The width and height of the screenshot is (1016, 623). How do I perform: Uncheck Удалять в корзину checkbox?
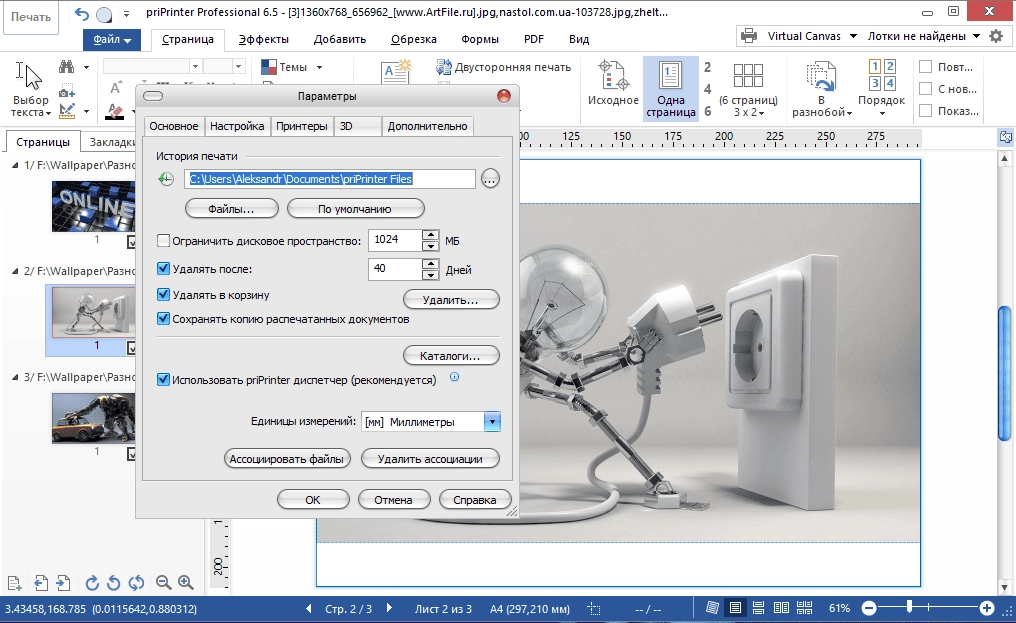(x=163, y=294)
